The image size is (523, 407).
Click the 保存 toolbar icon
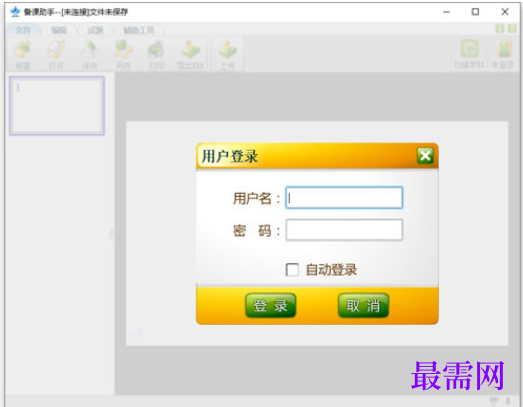(89, 55)
